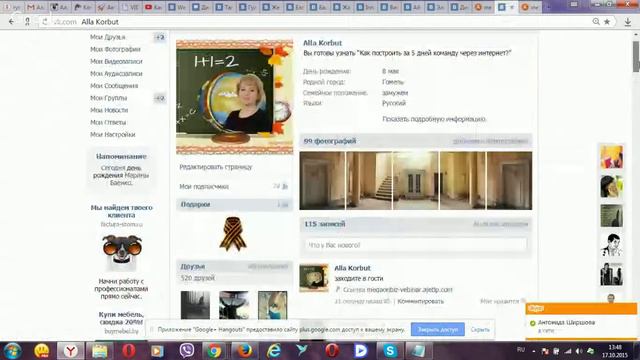Switch to the YouTube browser tab

click(153, 7)
